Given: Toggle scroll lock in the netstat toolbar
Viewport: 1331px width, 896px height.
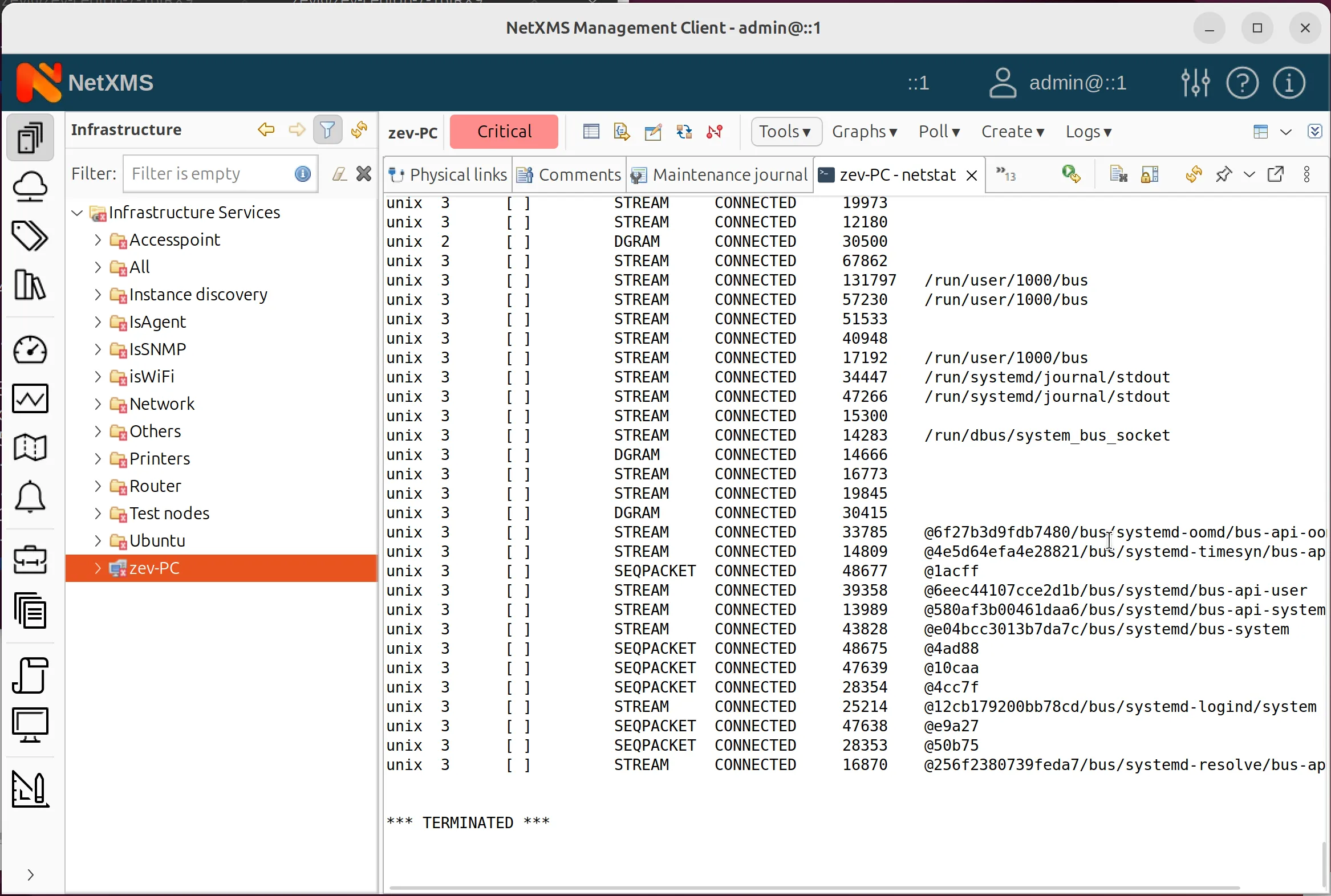Looking at the screenshot, I should 1150,174.
